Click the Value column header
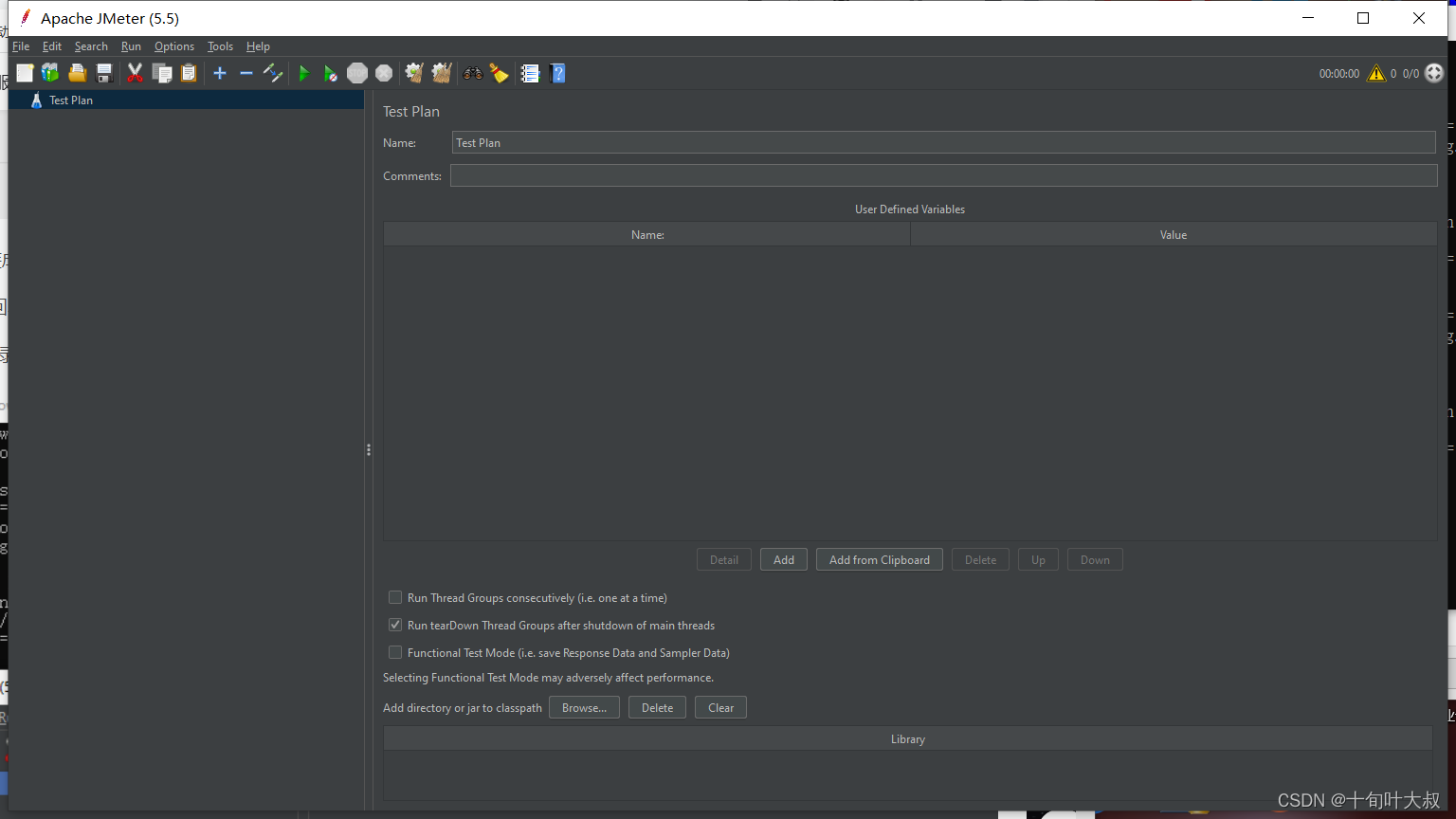Screen dimensions: 1456x819 coord(1174,234)
